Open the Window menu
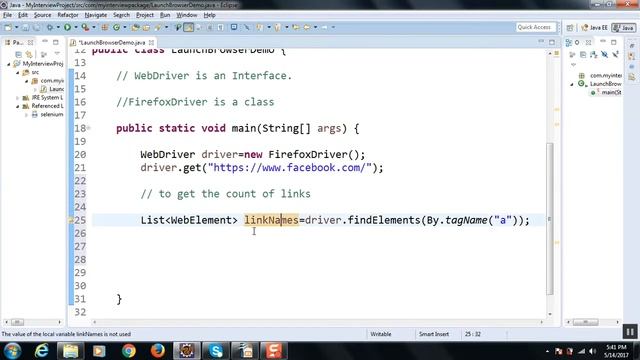640x360 pixels. (x=187, y=15)
